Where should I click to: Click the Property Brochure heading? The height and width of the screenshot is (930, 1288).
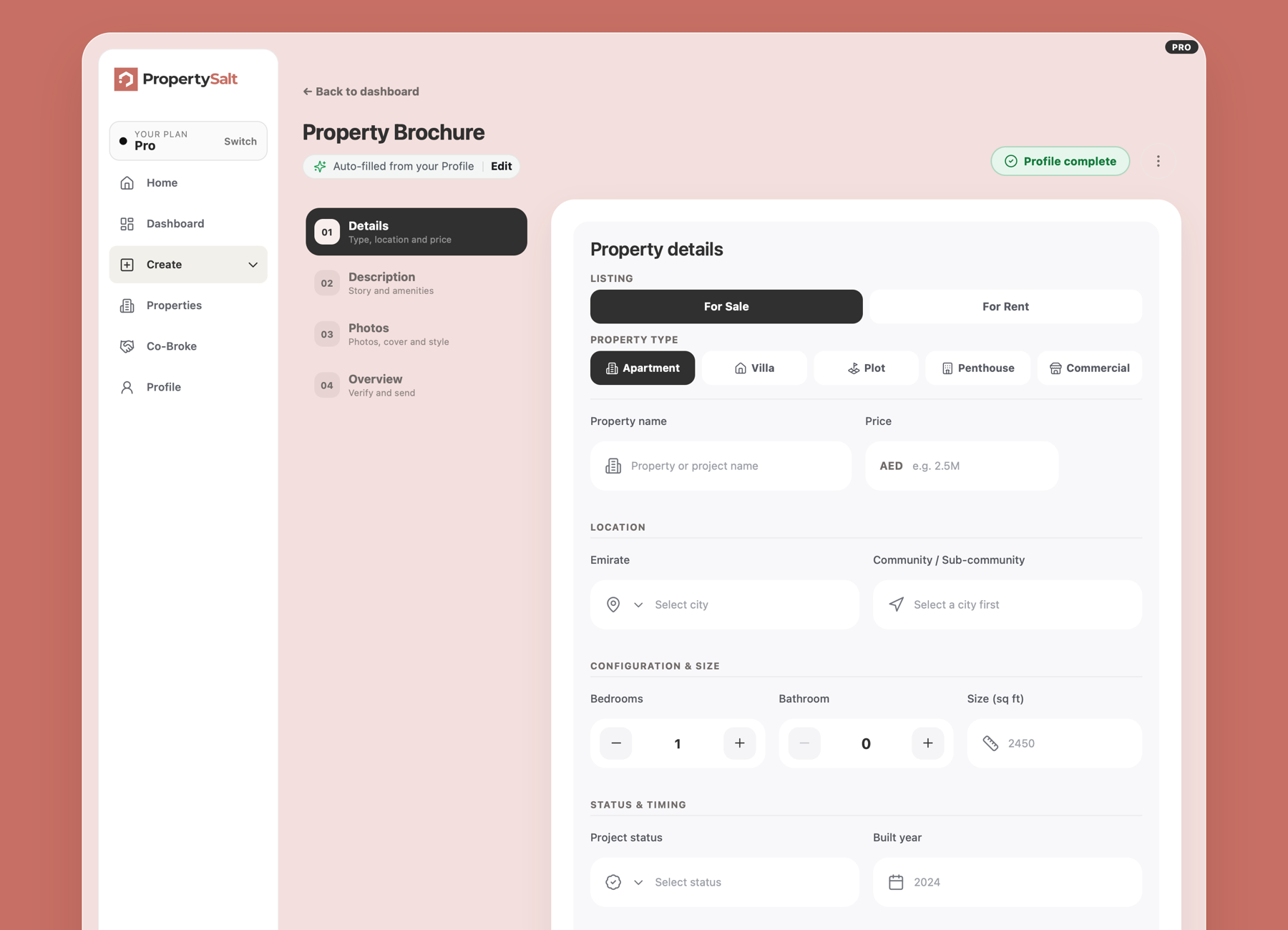pos(394,132)
